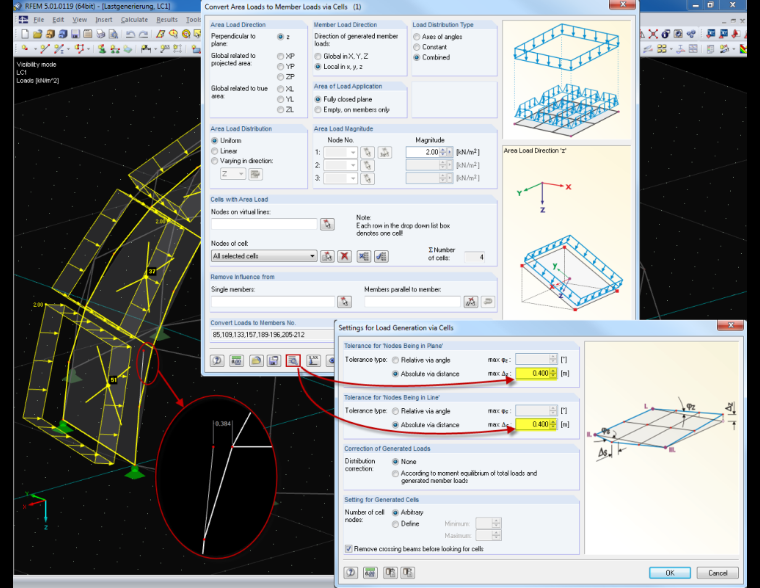Click OK in Settings dialog
The height and width of the screenshot is (588, 760).
(x=669, y=572)
